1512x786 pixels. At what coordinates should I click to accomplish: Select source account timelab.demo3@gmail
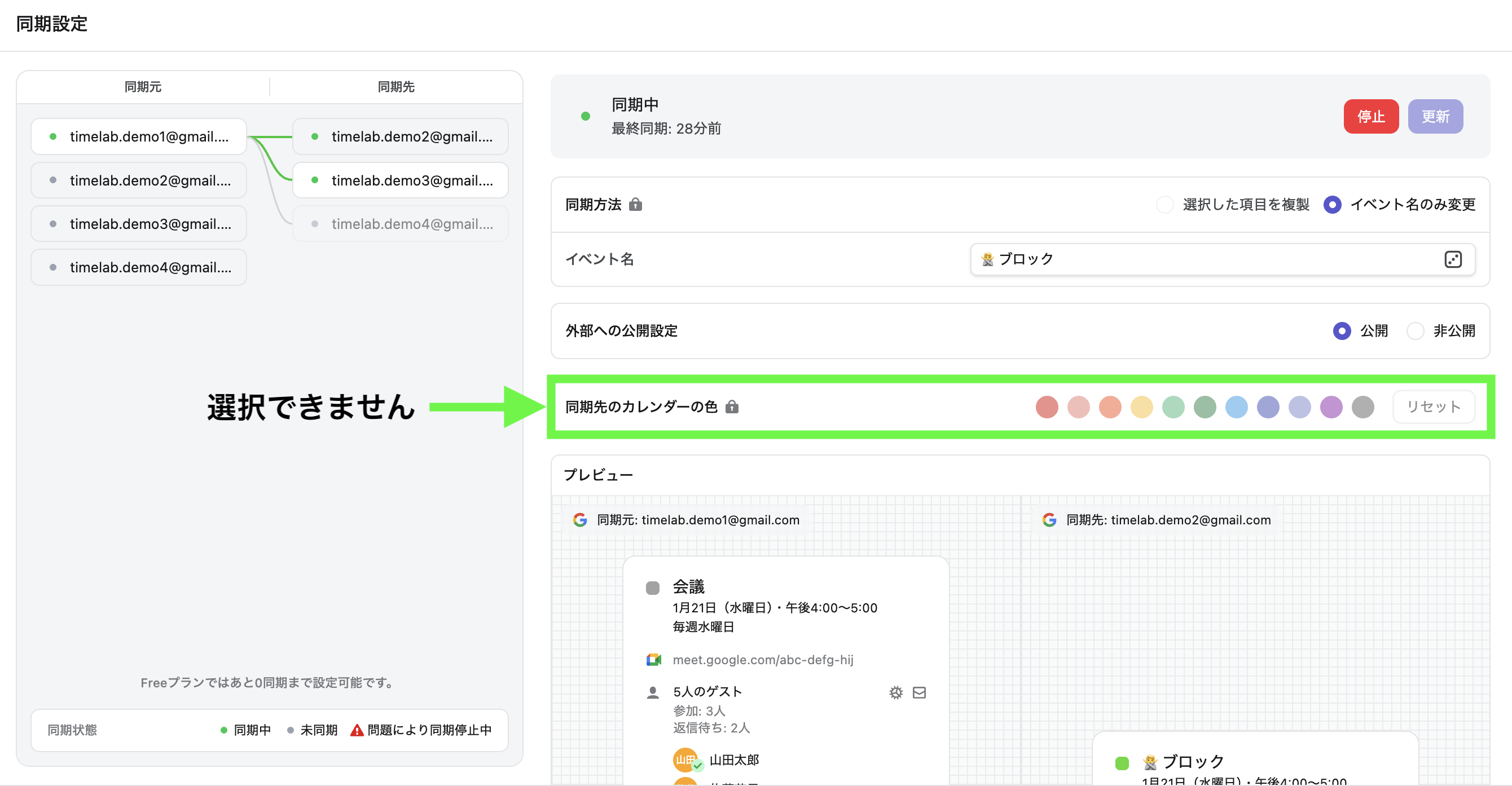[139, 223]
